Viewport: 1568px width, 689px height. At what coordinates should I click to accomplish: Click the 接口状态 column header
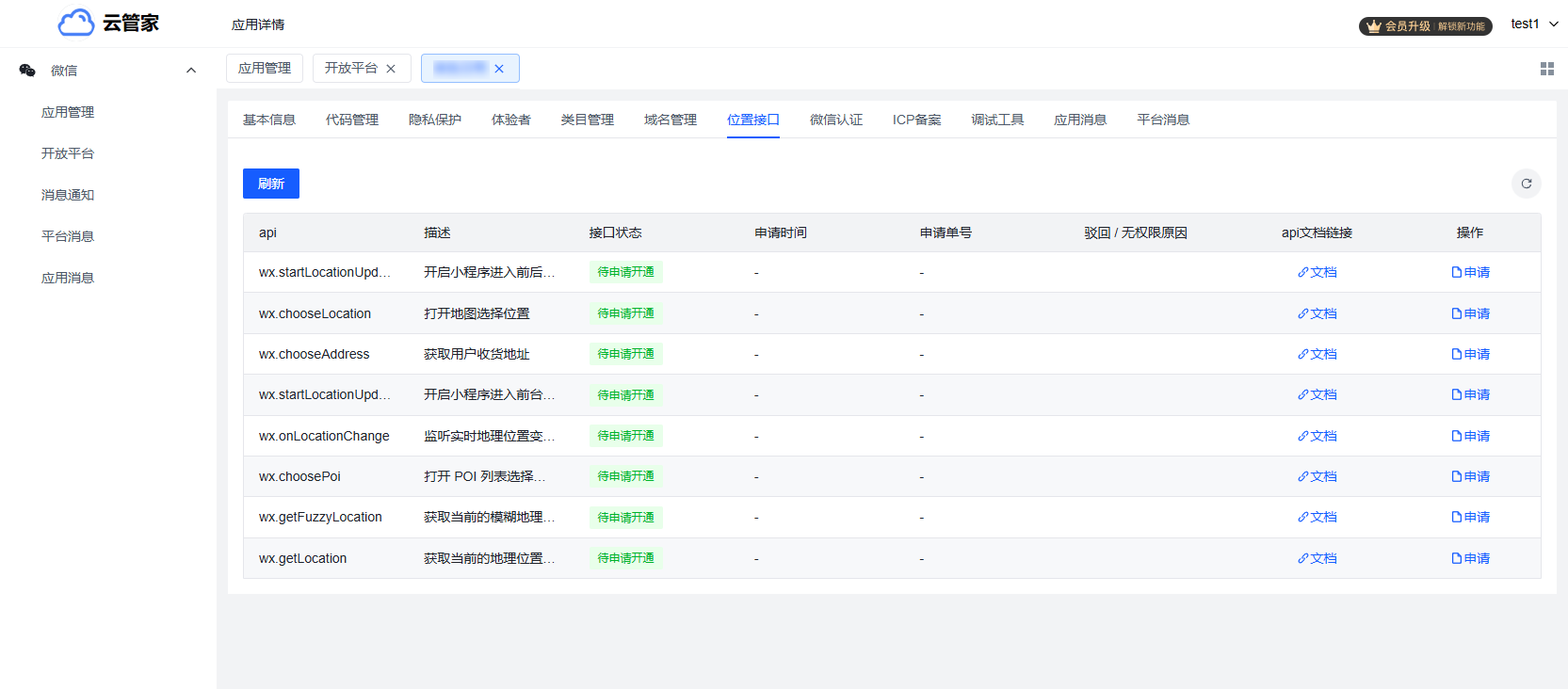(x=616, y=232)
